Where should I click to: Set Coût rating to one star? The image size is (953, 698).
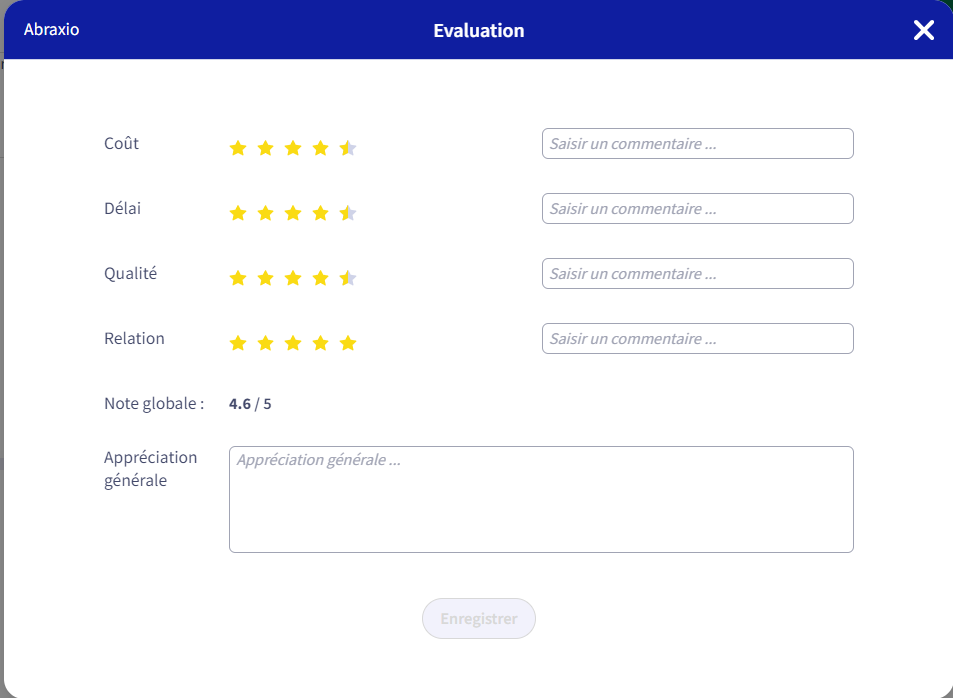[238, 148]
